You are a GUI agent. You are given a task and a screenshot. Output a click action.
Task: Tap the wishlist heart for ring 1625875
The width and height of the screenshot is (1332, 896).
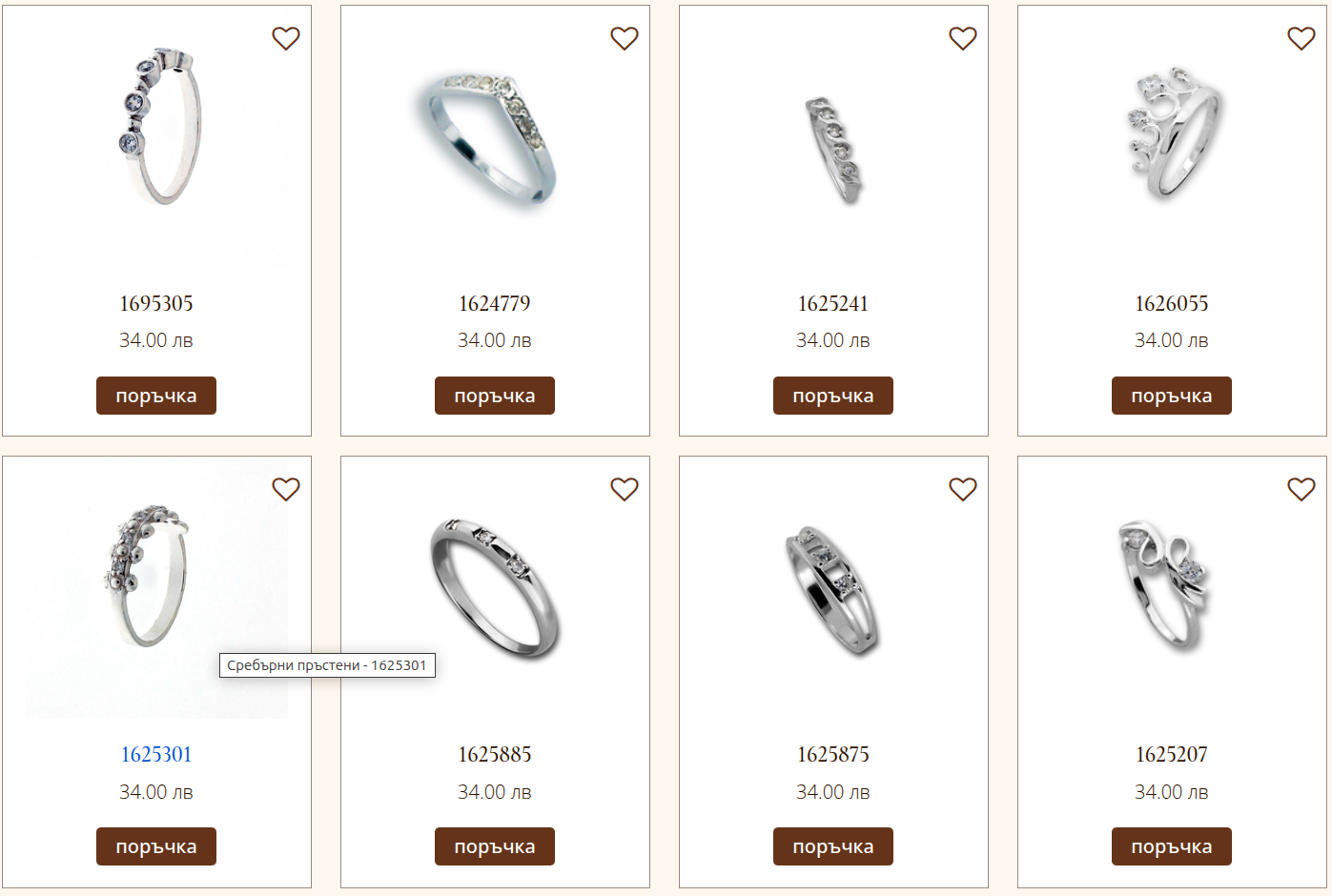(963, 489)
